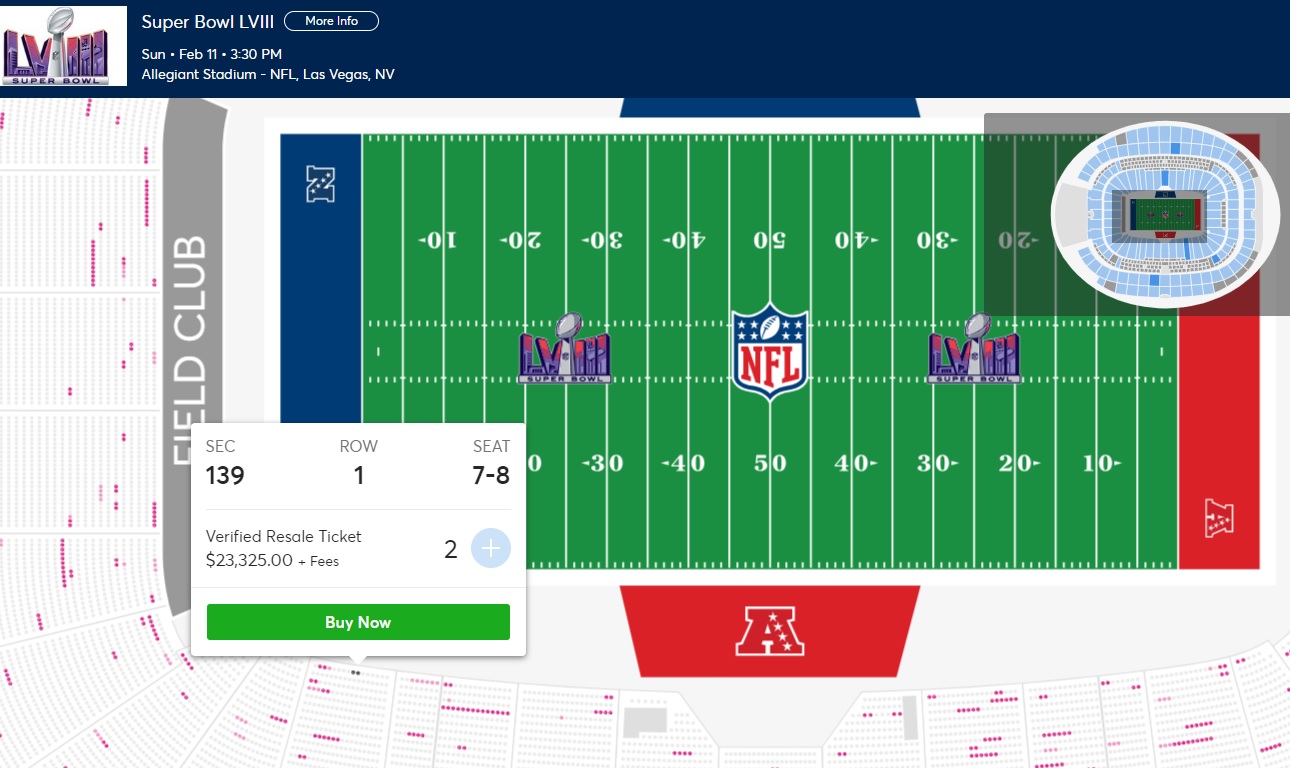
Task: Click the NFL shield logo at midfield
Action: 769,351
